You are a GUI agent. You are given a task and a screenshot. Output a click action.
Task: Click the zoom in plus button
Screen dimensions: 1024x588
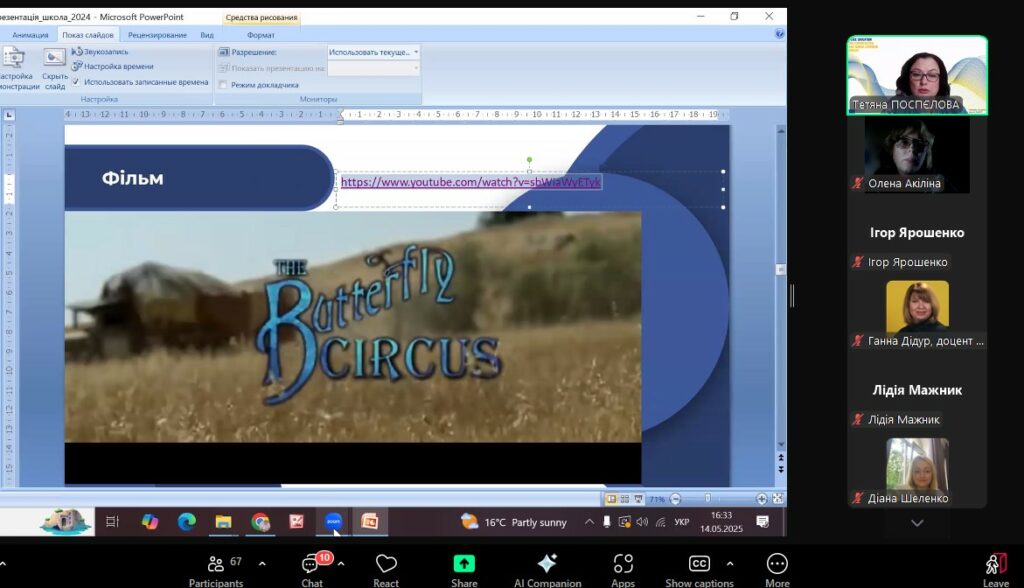click(x=761, y=499)
